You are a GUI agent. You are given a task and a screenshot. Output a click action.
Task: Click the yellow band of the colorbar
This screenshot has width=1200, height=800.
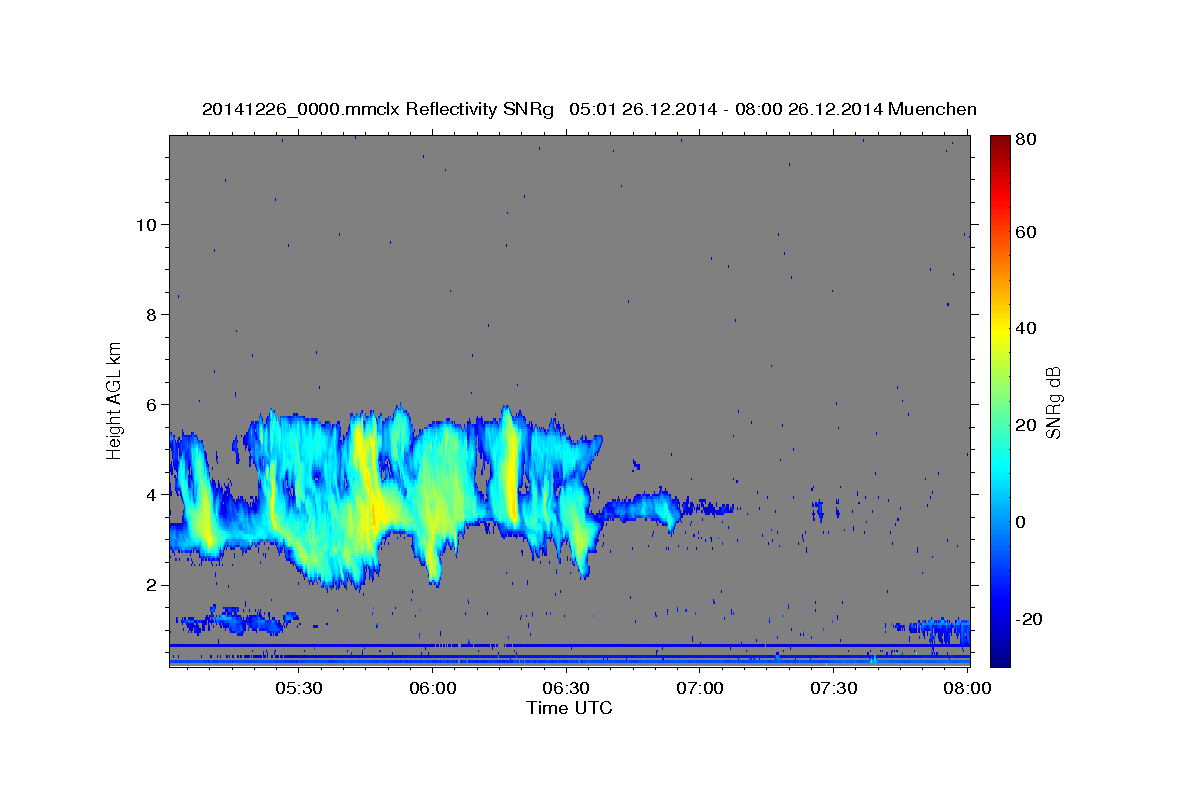(1000, 330)
